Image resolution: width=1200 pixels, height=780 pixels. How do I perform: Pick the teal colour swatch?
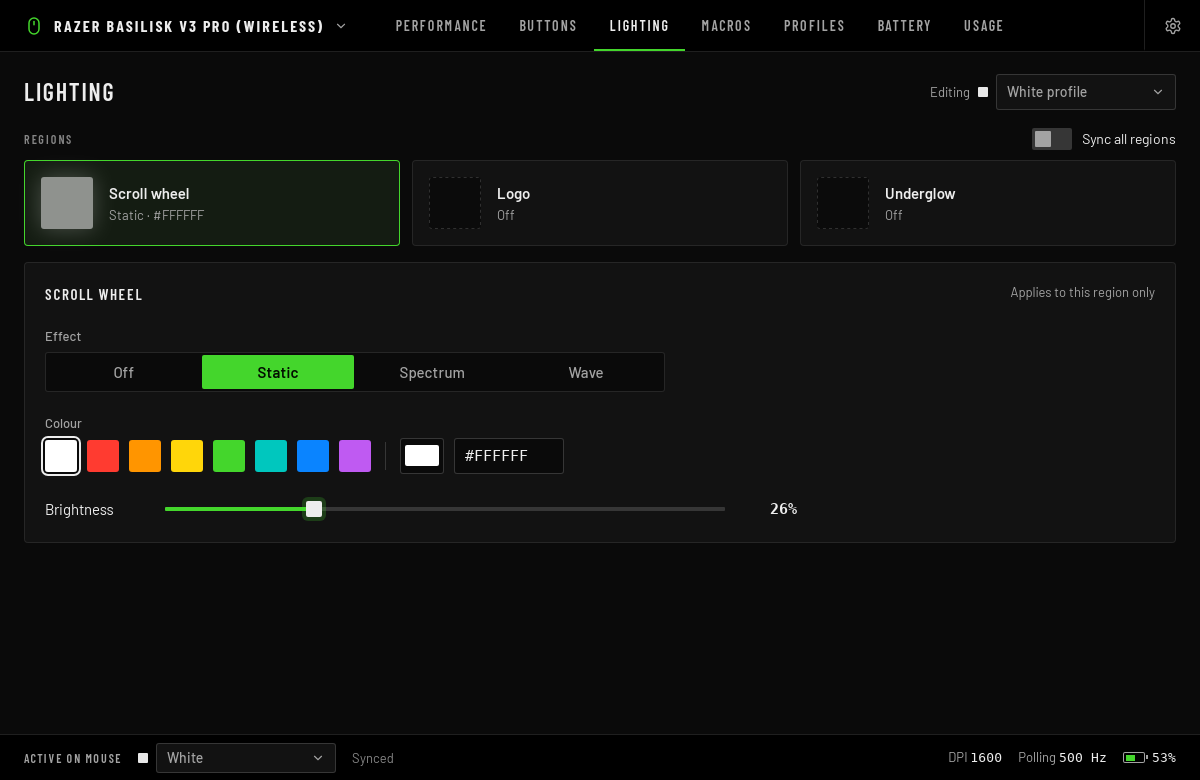pyautogui.click(x=271, y=456)
